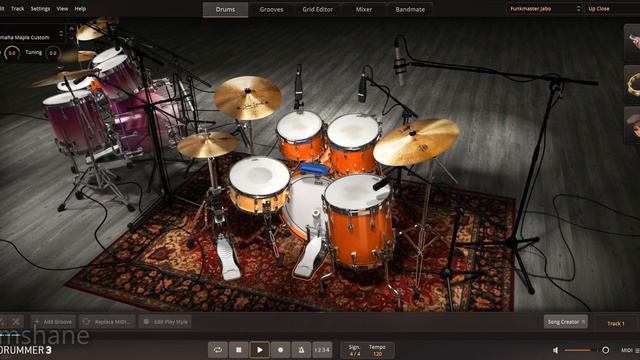
Task: Open the Track menu
Action: tap(17, 9)
